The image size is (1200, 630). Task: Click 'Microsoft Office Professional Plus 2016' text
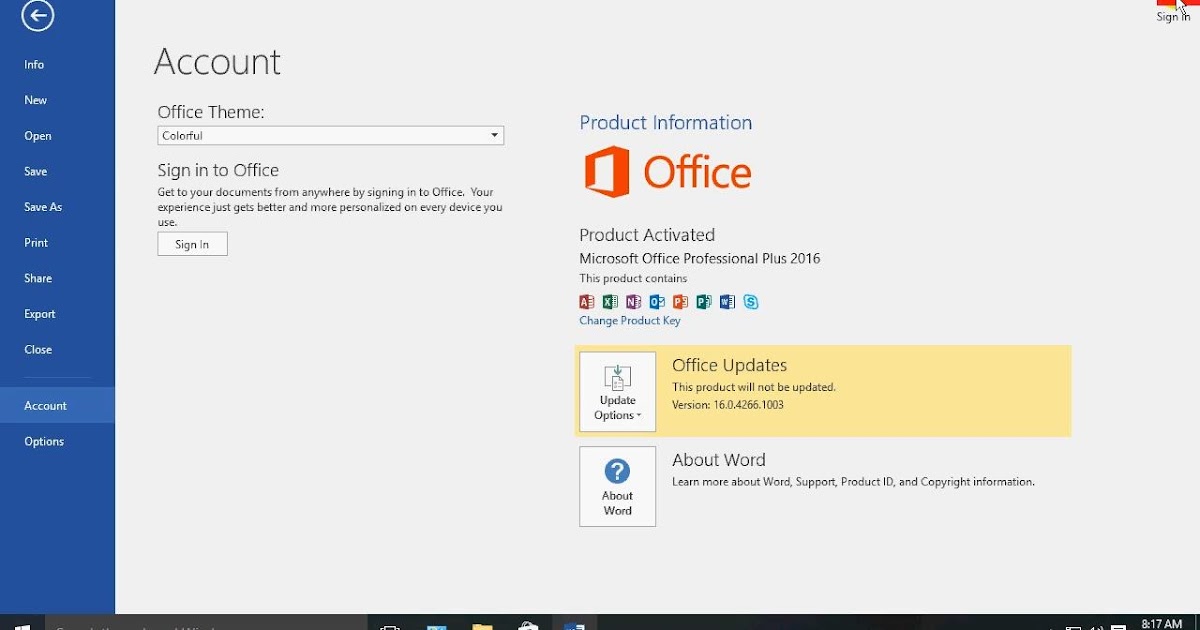click(x=700, y=258)
